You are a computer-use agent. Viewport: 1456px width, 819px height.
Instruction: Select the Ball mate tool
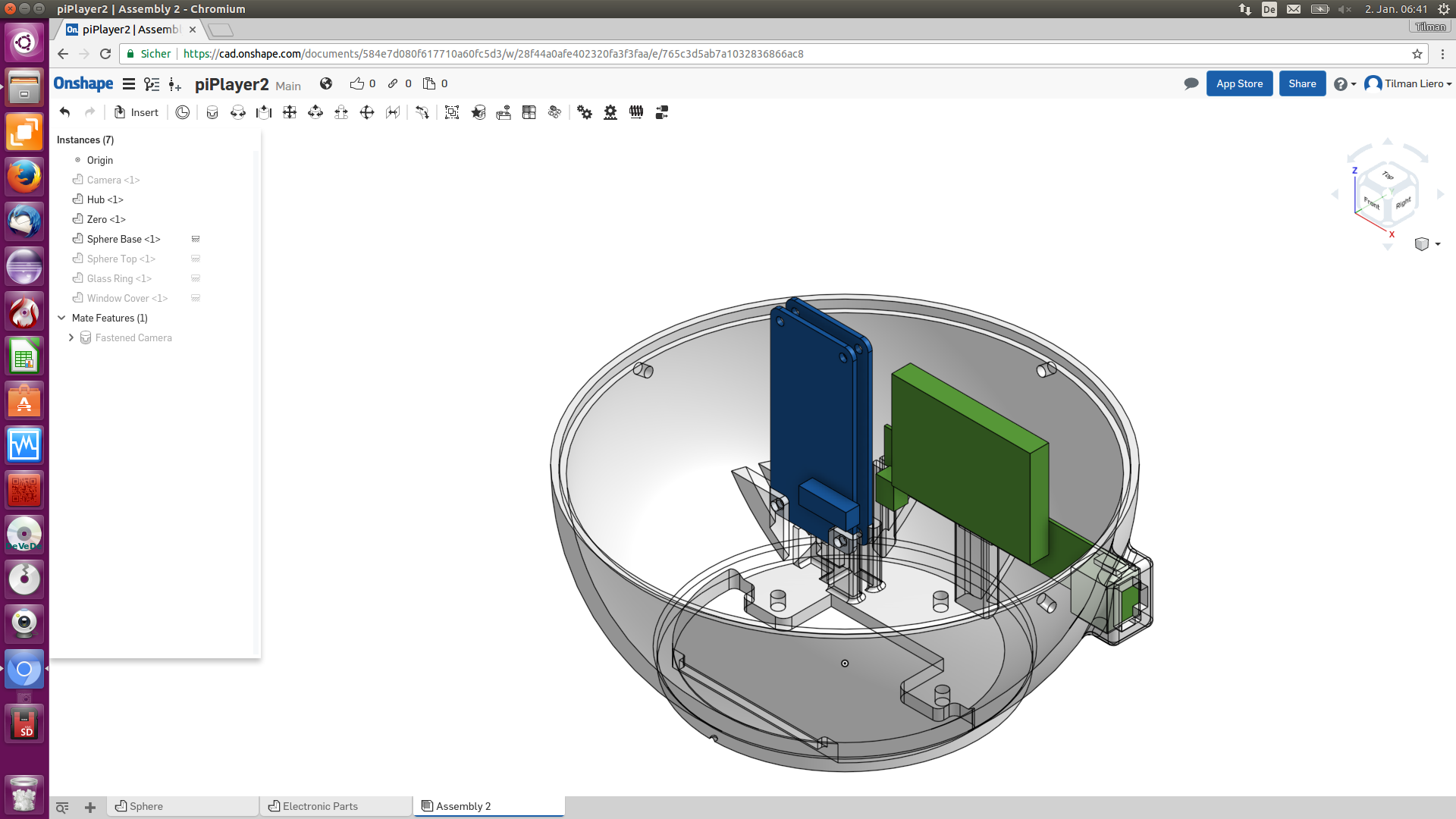pos(367,112)
